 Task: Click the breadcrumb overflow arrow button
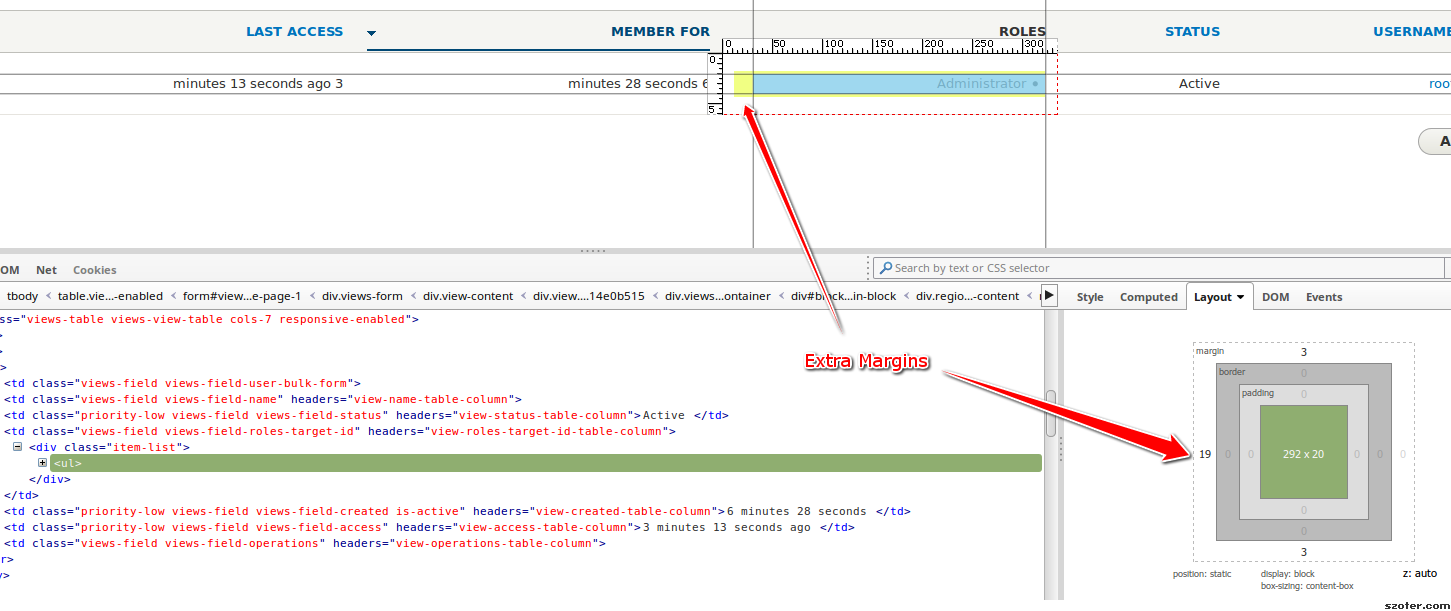coord(1049,296)
